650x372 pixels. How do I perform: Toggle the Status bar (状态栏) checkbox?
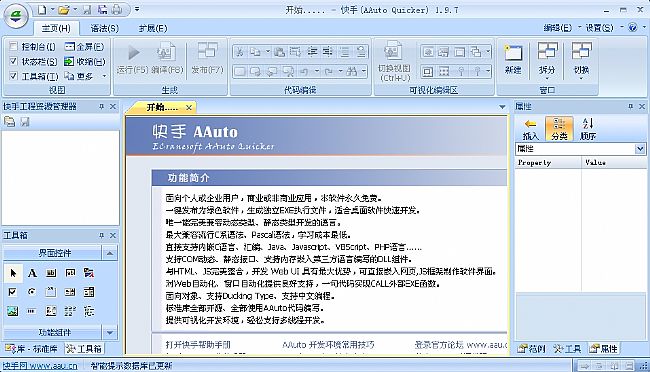pos(14,61)
